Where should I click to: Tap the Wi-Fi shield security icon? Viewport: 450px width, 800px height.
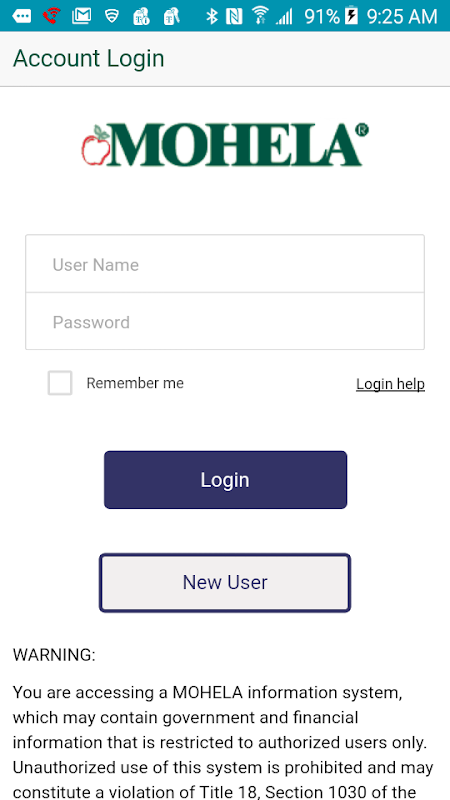(x=111, y=16)
